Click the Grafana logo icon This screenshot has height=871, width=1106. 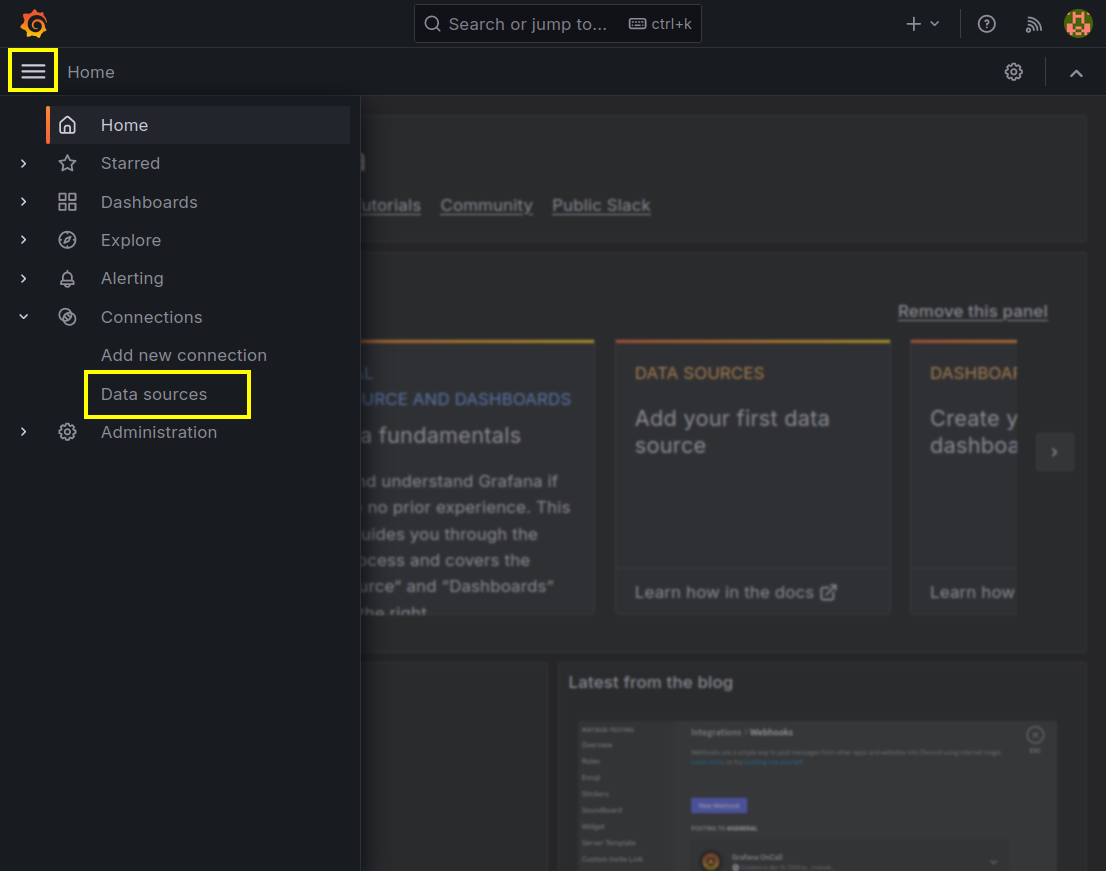[34, 24]
